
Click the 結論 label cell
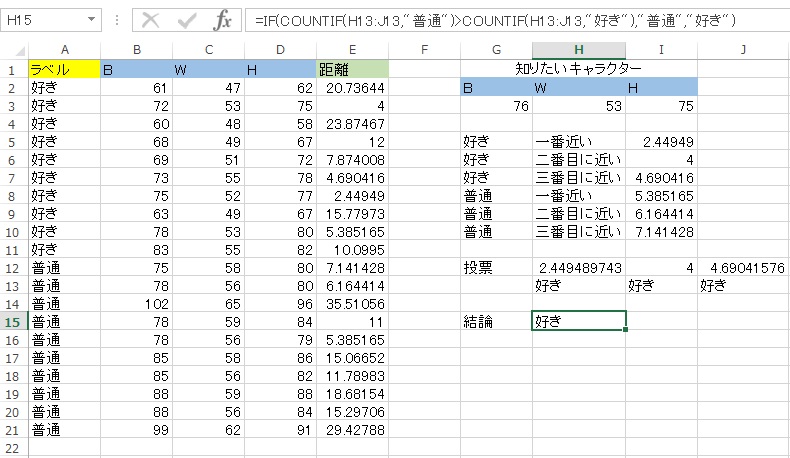496,321
